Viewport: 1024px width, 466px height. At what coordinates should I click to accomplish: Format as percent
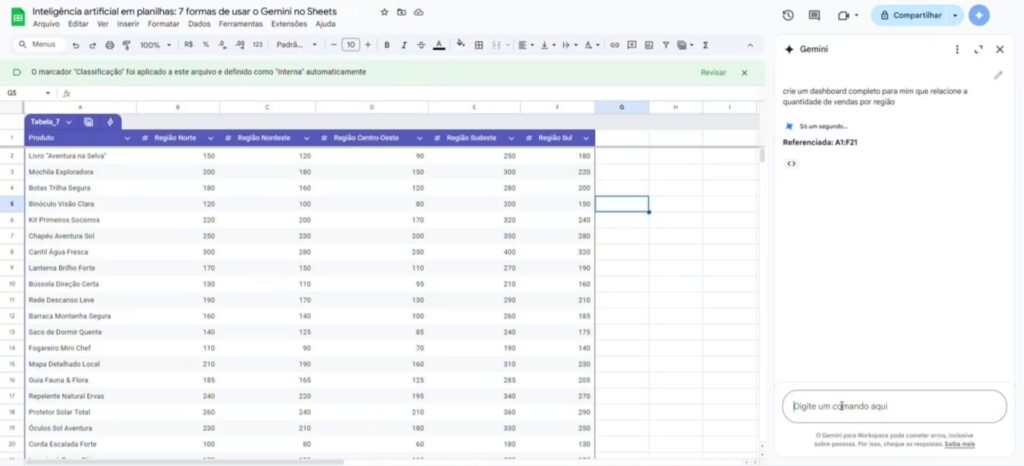206,45
